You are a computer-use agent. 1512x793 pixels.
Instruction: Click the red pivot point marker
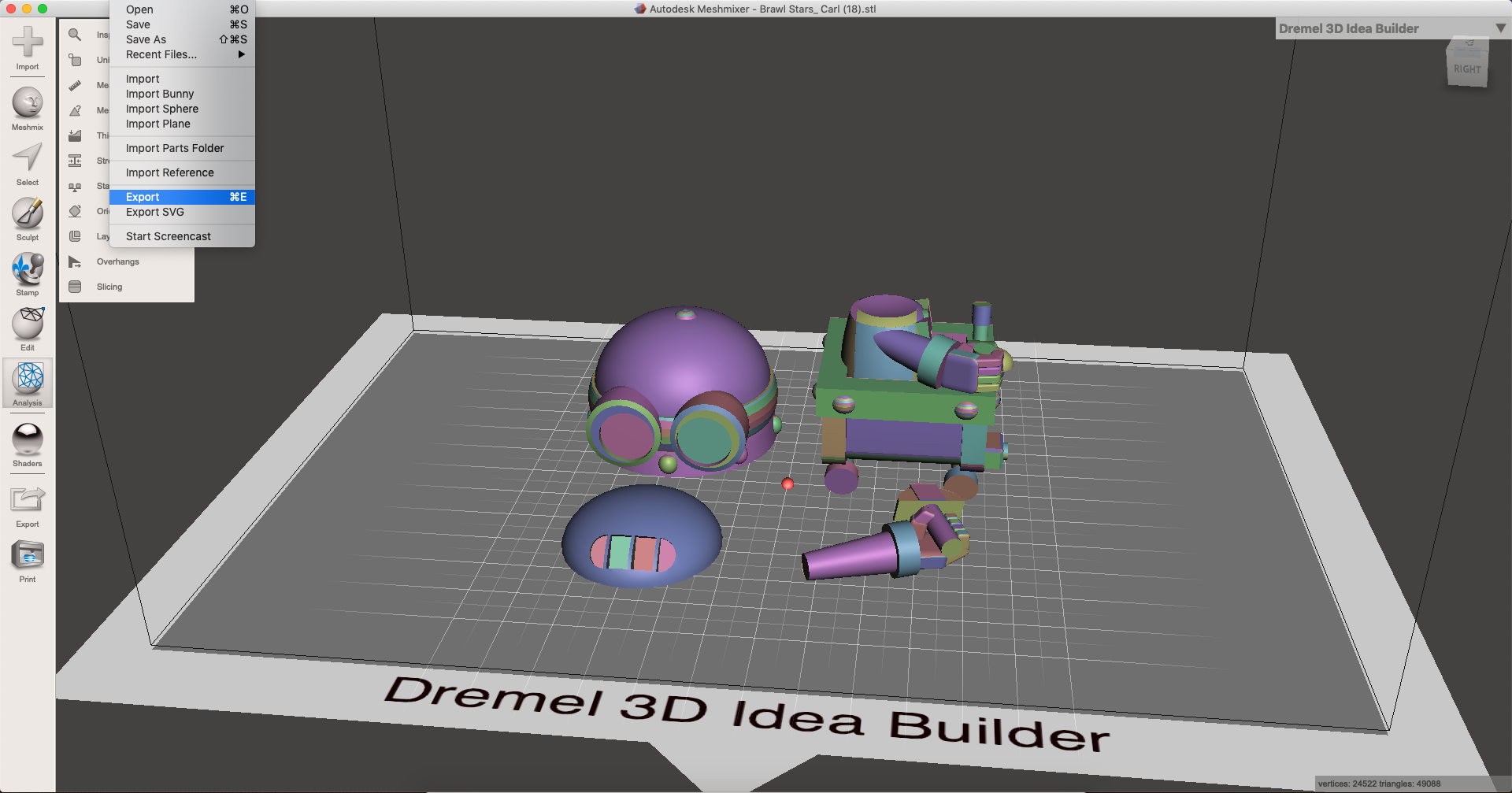787,484
